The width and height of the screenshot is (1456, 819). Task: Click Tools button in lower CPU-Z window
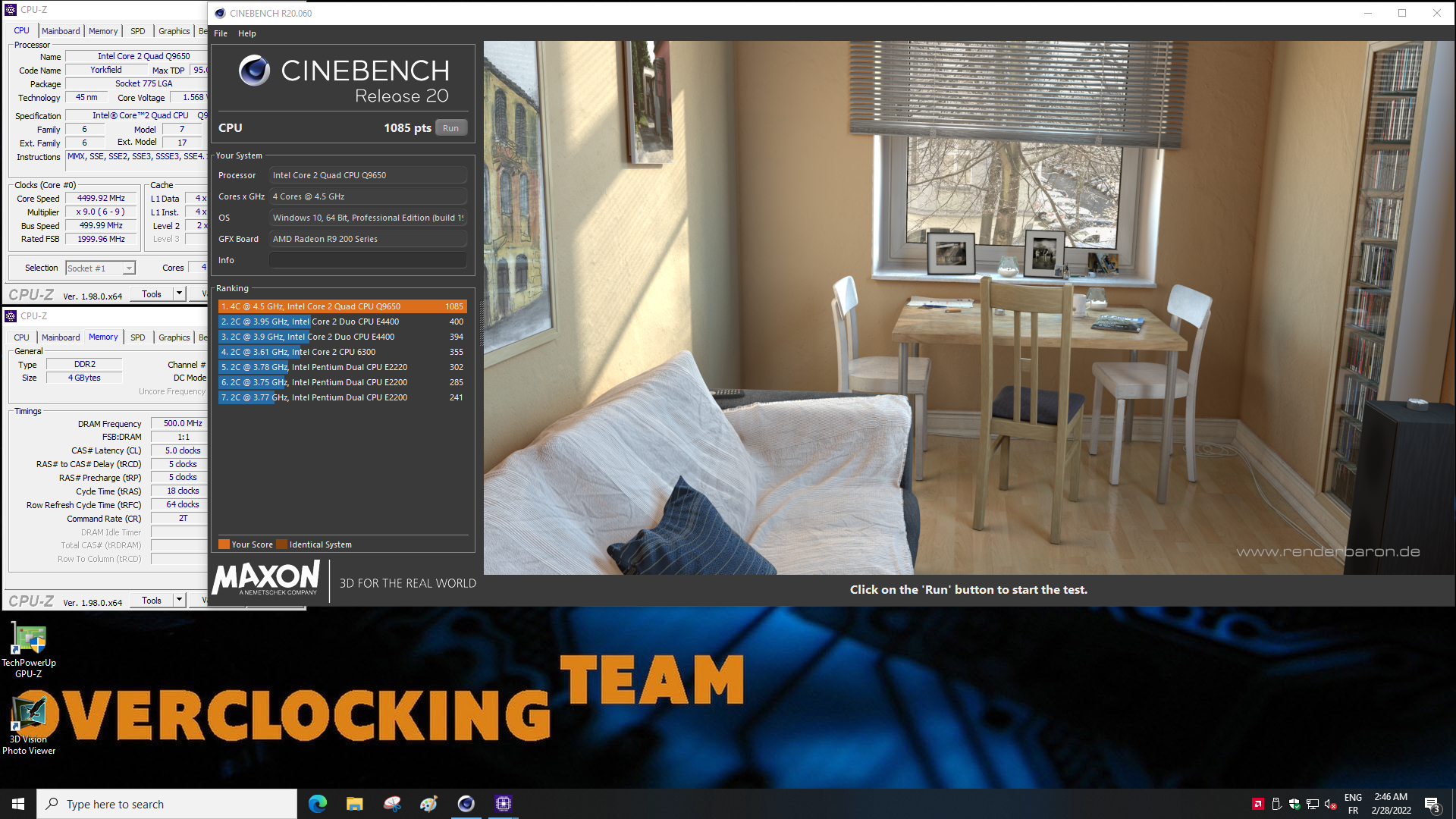tap(152, 601)
